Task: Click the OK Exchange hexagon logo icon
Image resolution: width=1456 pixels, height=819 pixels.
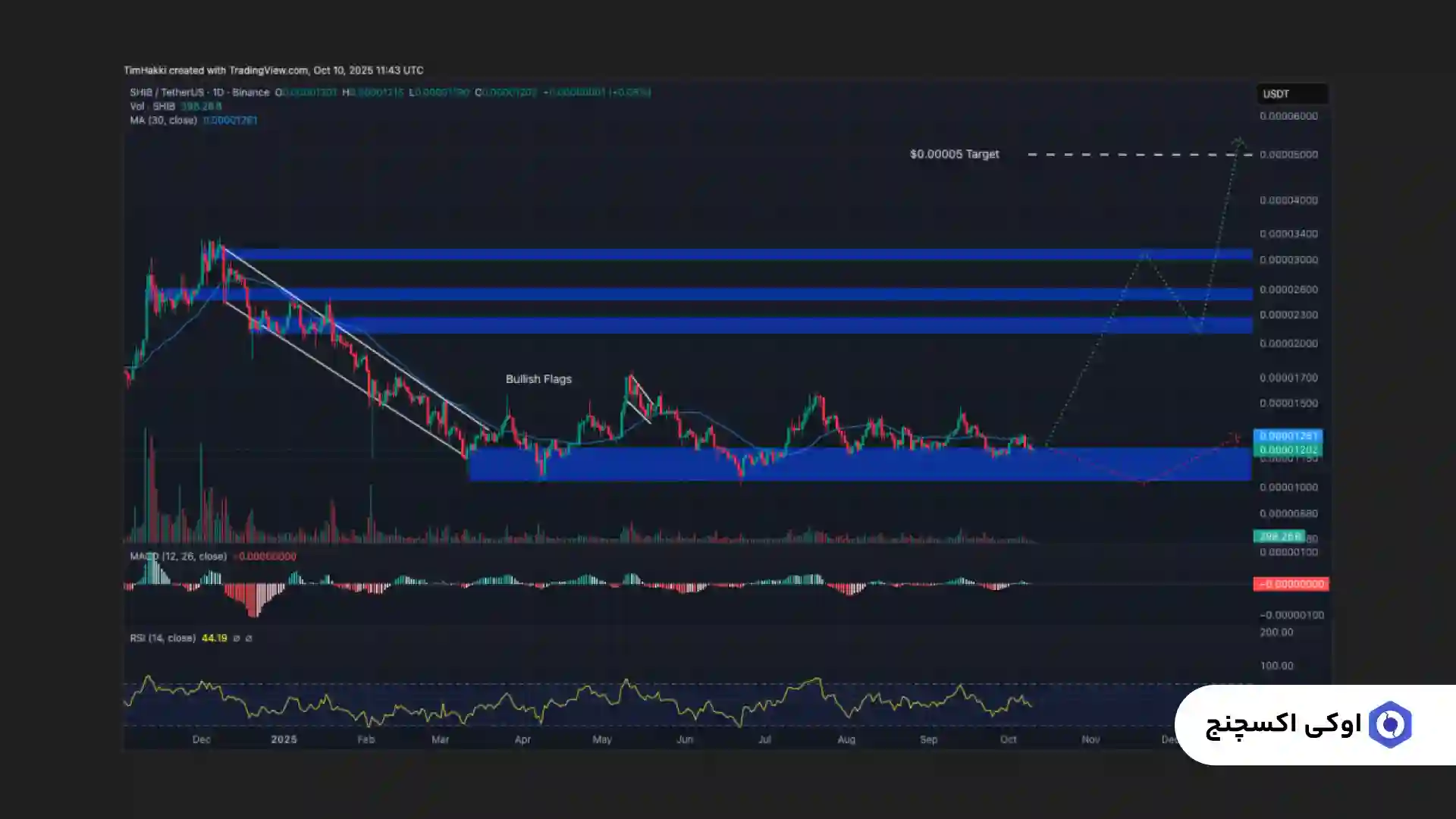Action: 1389,725
